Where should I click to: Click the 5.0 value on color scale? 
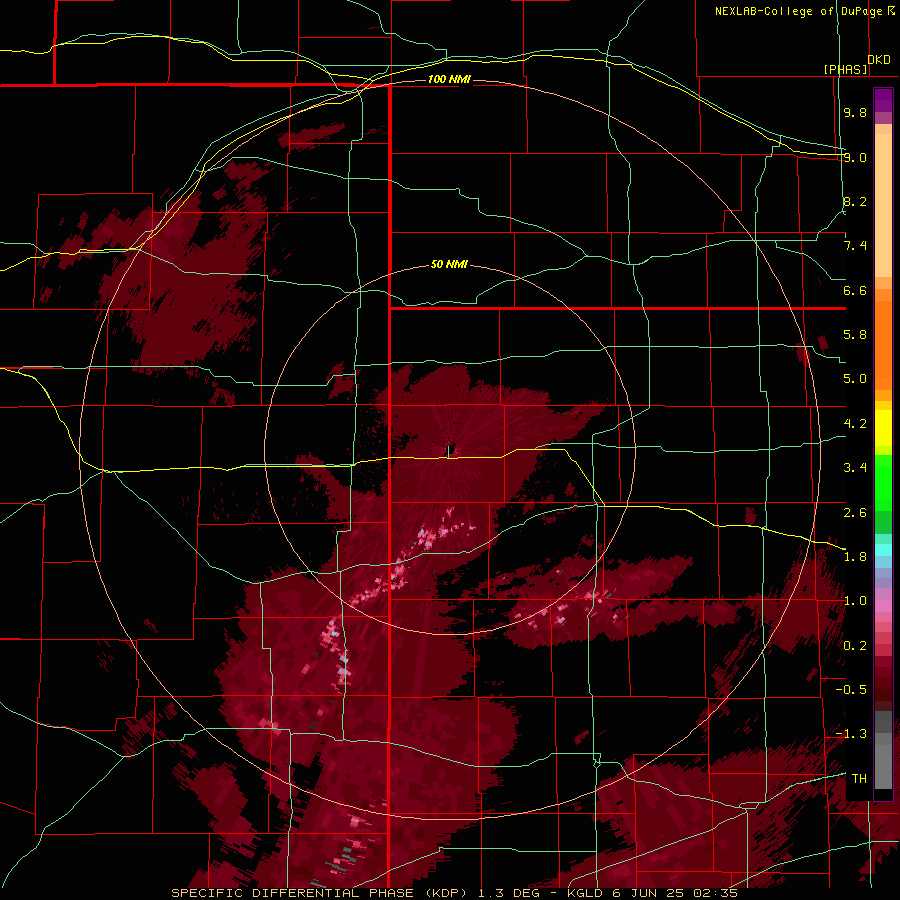coord(855,379)
